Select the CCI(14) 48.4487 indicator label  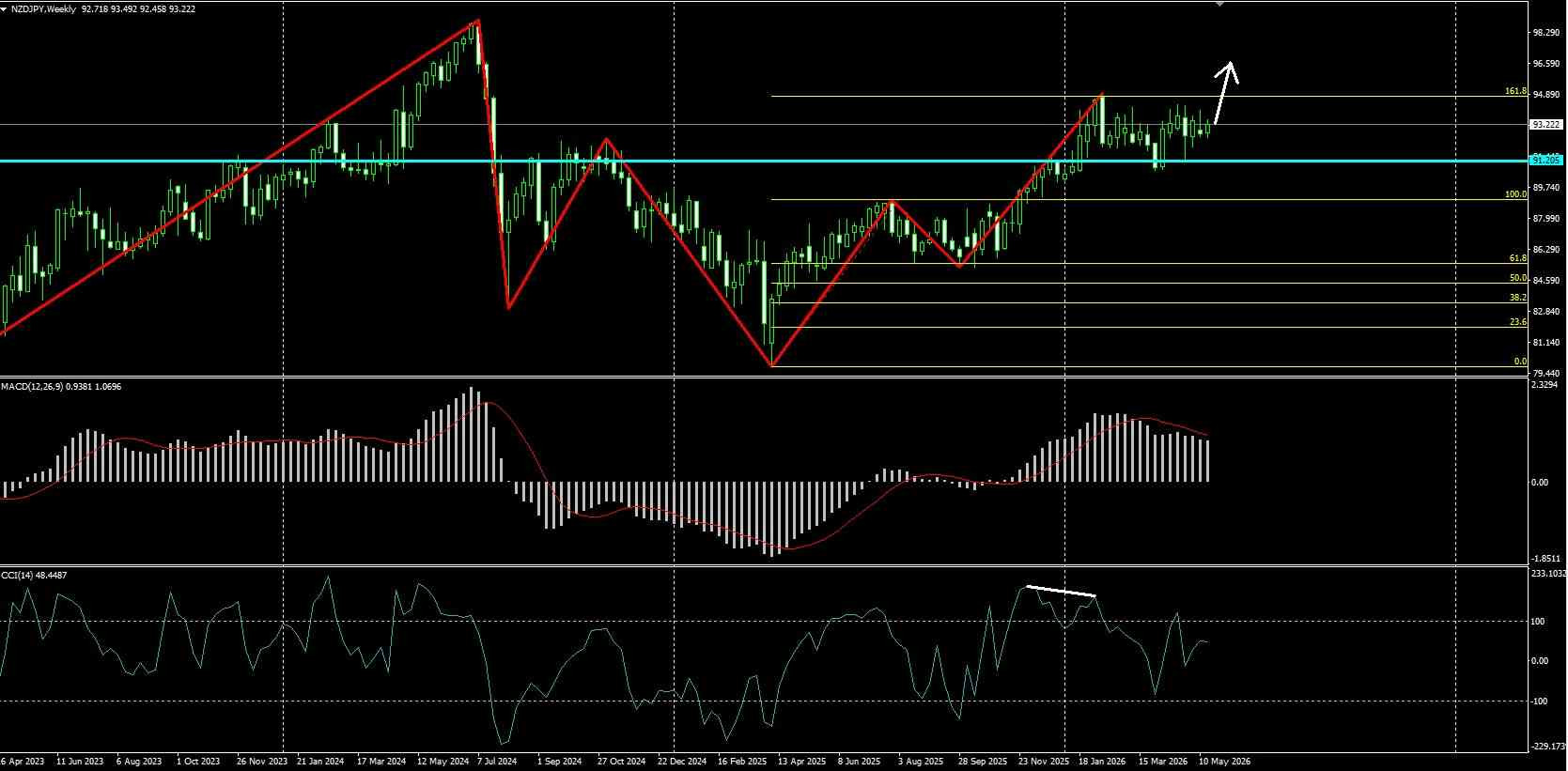pyautogui.click(x=34, y=575)
